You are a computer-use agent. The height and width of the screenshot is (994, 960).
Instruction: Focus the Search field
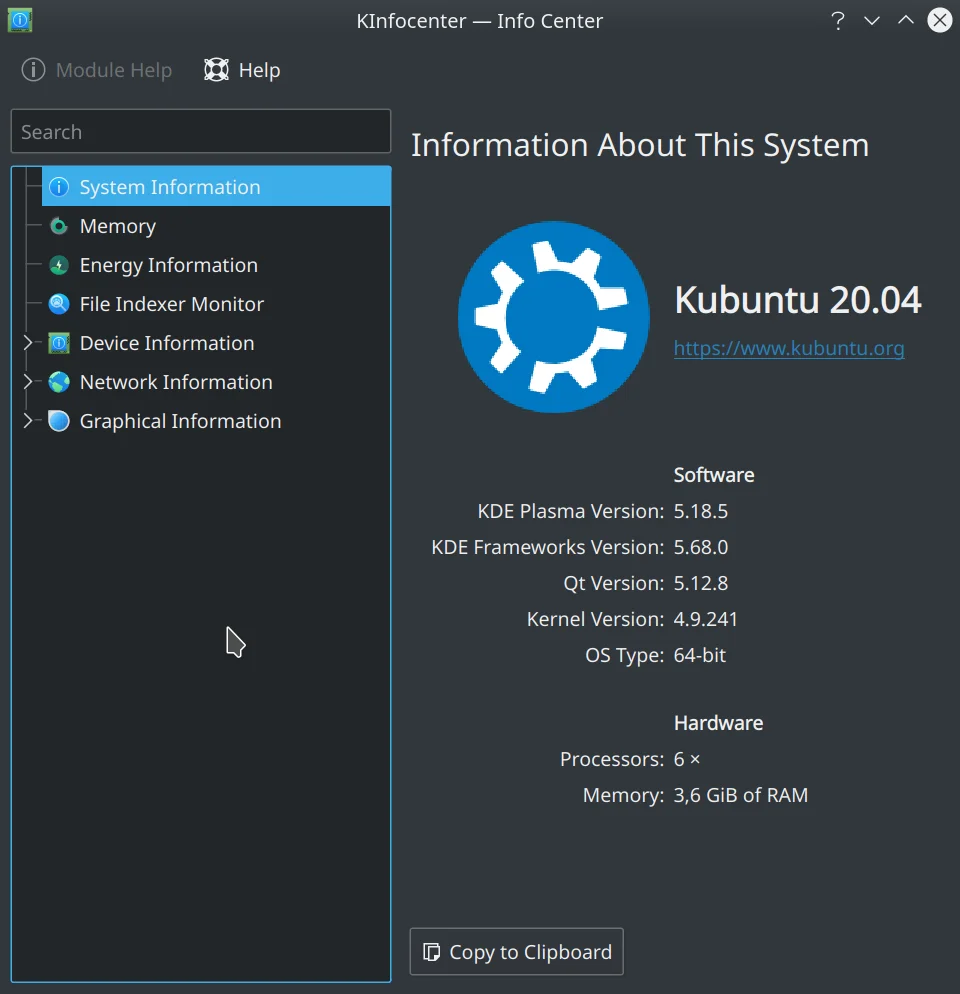201,131
